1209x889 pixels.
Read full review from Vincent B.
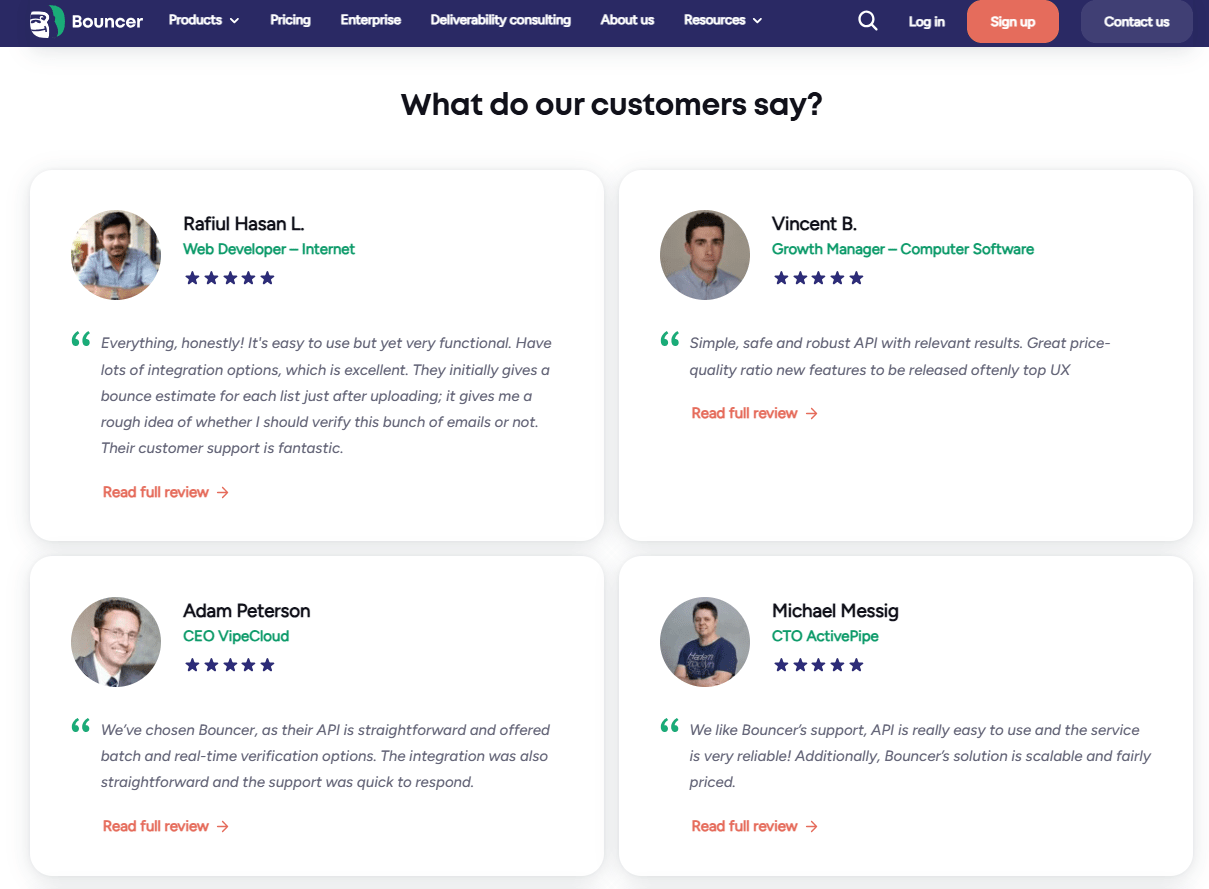(755, 413)
